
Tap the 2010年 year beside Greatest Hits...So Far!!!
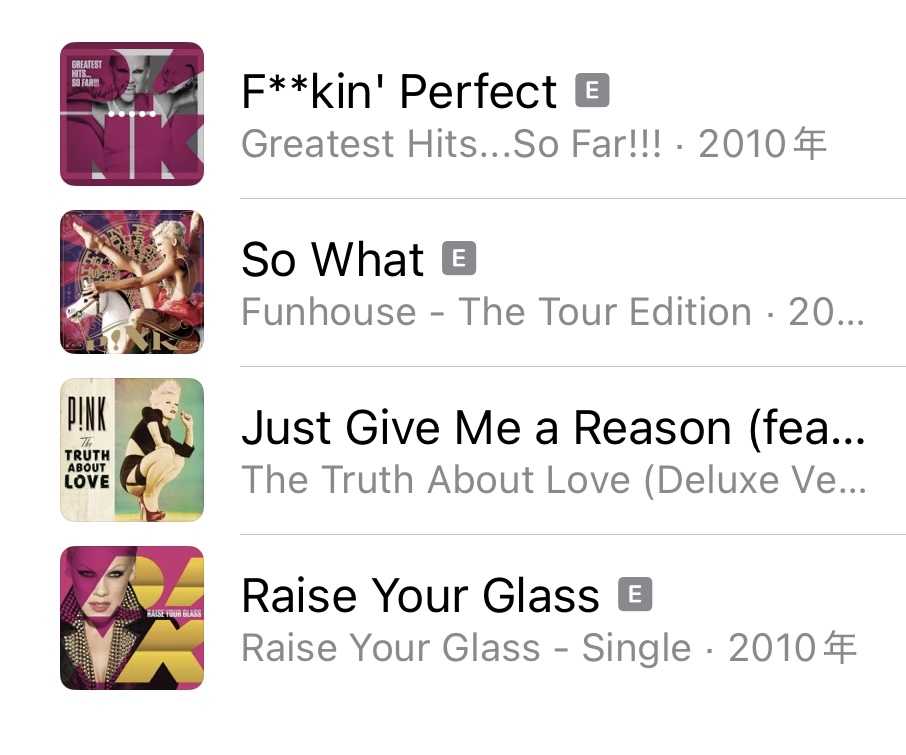pyautogui.click(x=762, y=145)
